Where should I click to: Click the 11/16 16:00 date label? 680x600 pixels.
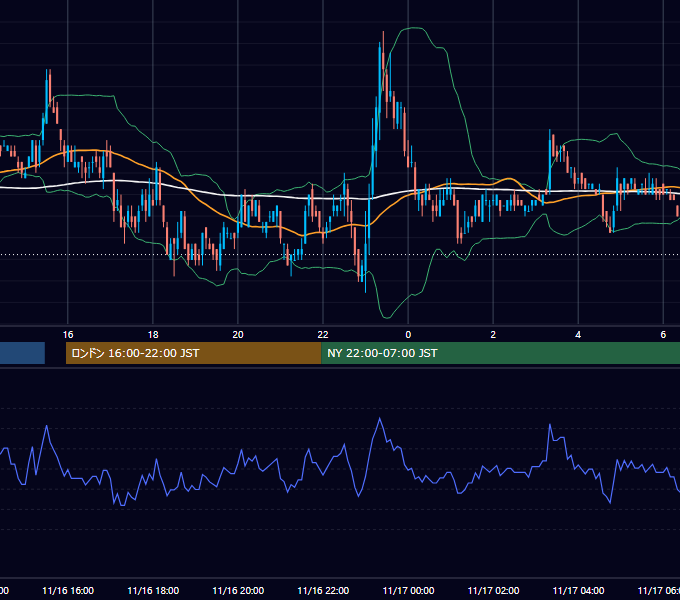(x=68, y=591)
